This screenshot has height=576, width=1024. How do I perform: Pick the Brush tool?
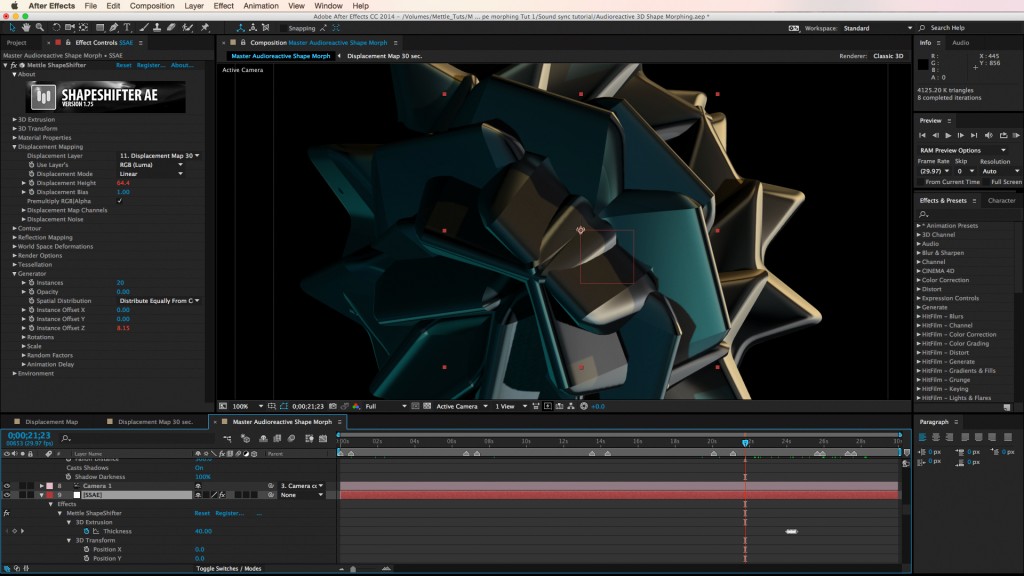pyautogui.click(x=144, y=27)
